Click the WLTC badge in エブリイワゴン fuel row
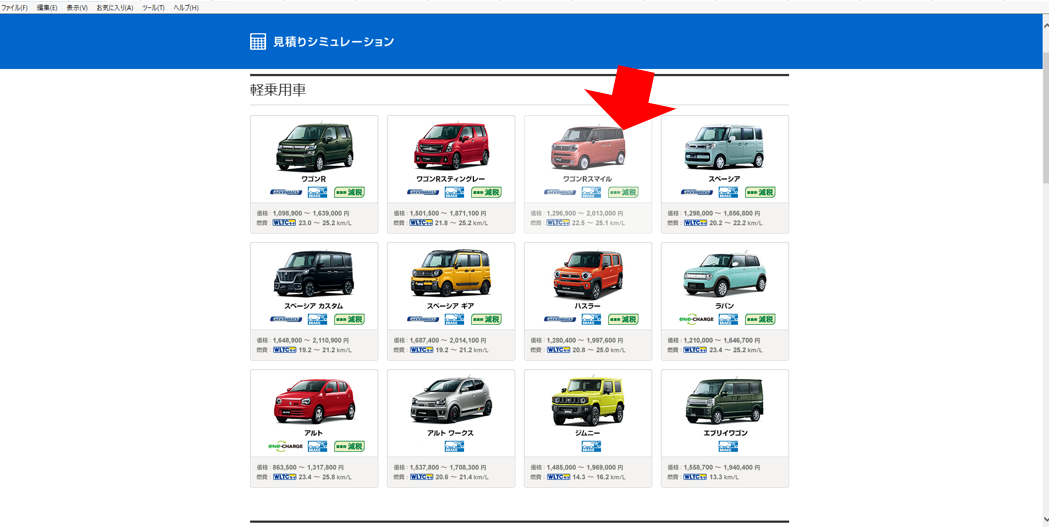Viewport: 1049px width, 527px height. coord(695,477)
